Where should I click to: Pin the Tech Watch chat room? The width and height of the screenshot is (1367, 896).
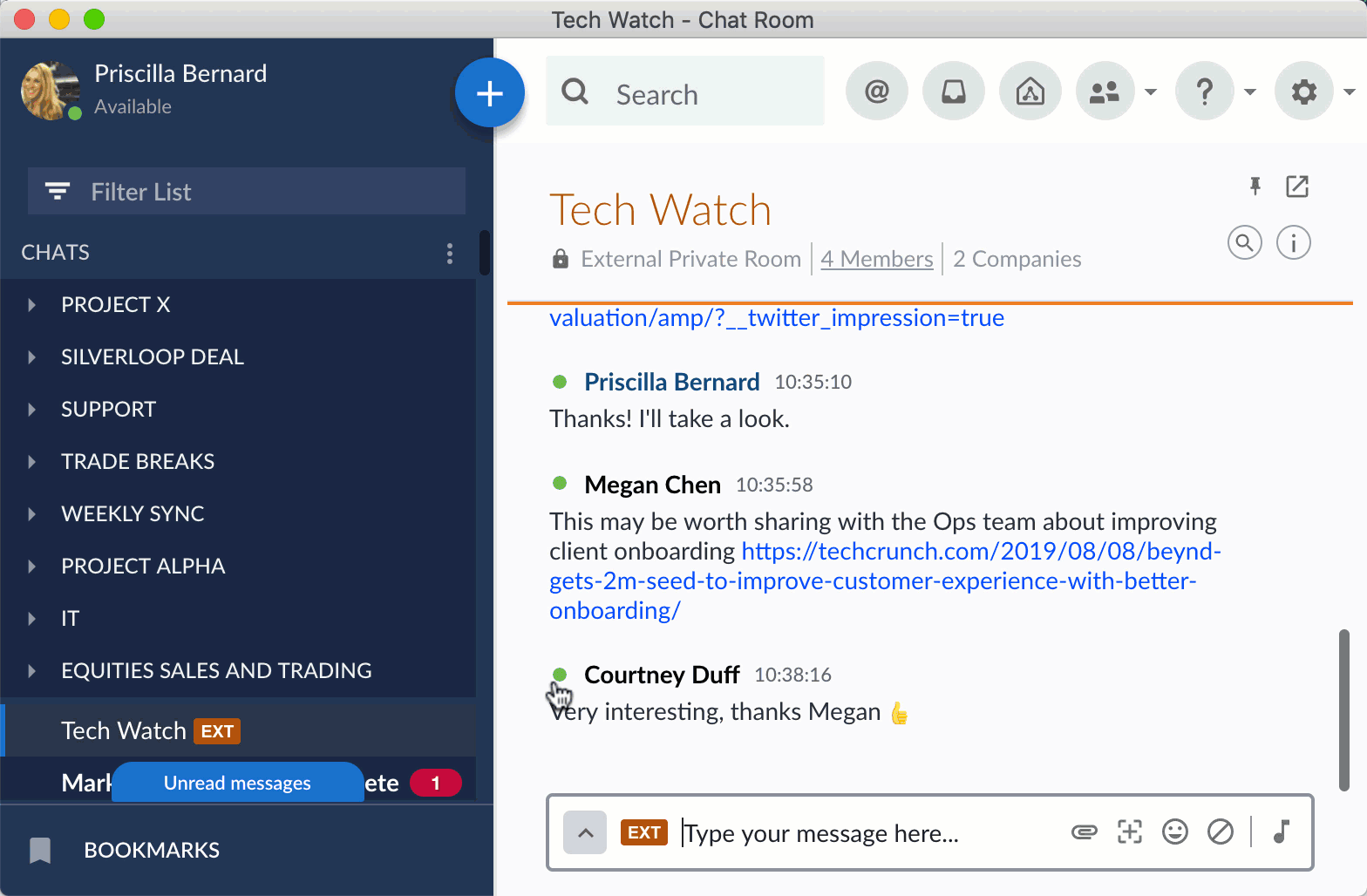click(x=1255, y=186)
